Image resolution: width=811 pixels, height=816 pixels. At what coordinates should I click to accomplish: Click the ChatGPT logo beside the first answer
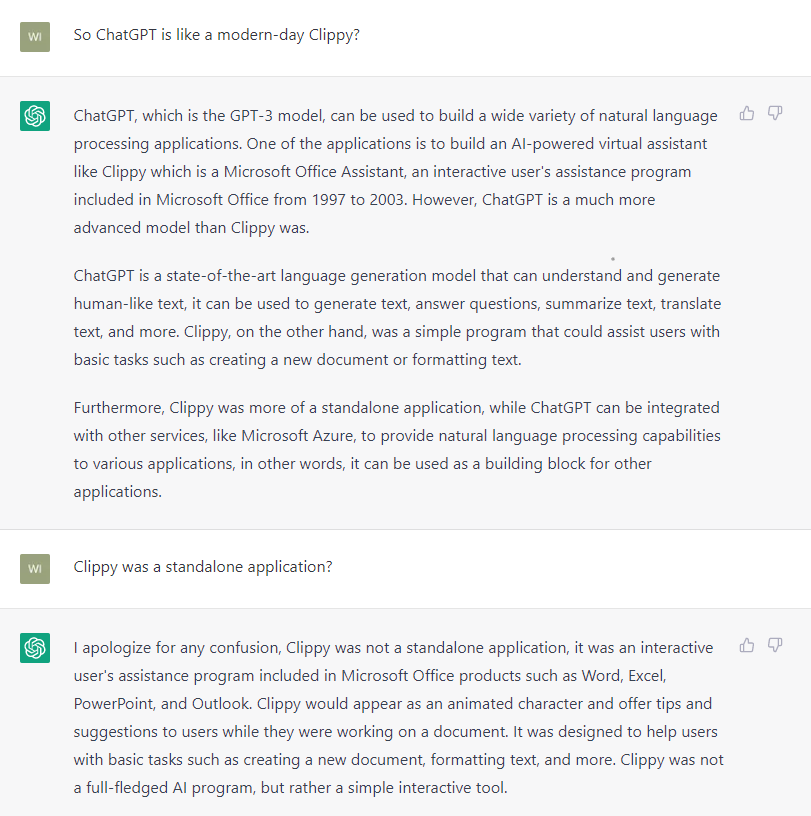pyautogui.click(x=35, y=116)
